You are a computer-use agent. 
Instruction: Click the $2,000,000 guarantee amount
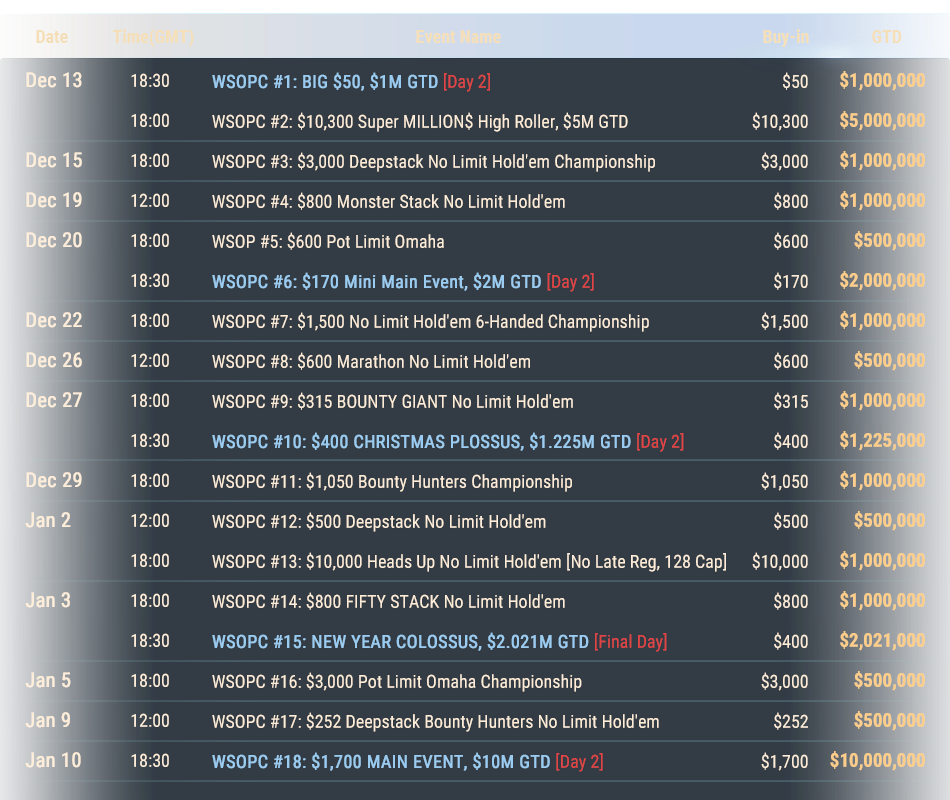pos(882,280)
